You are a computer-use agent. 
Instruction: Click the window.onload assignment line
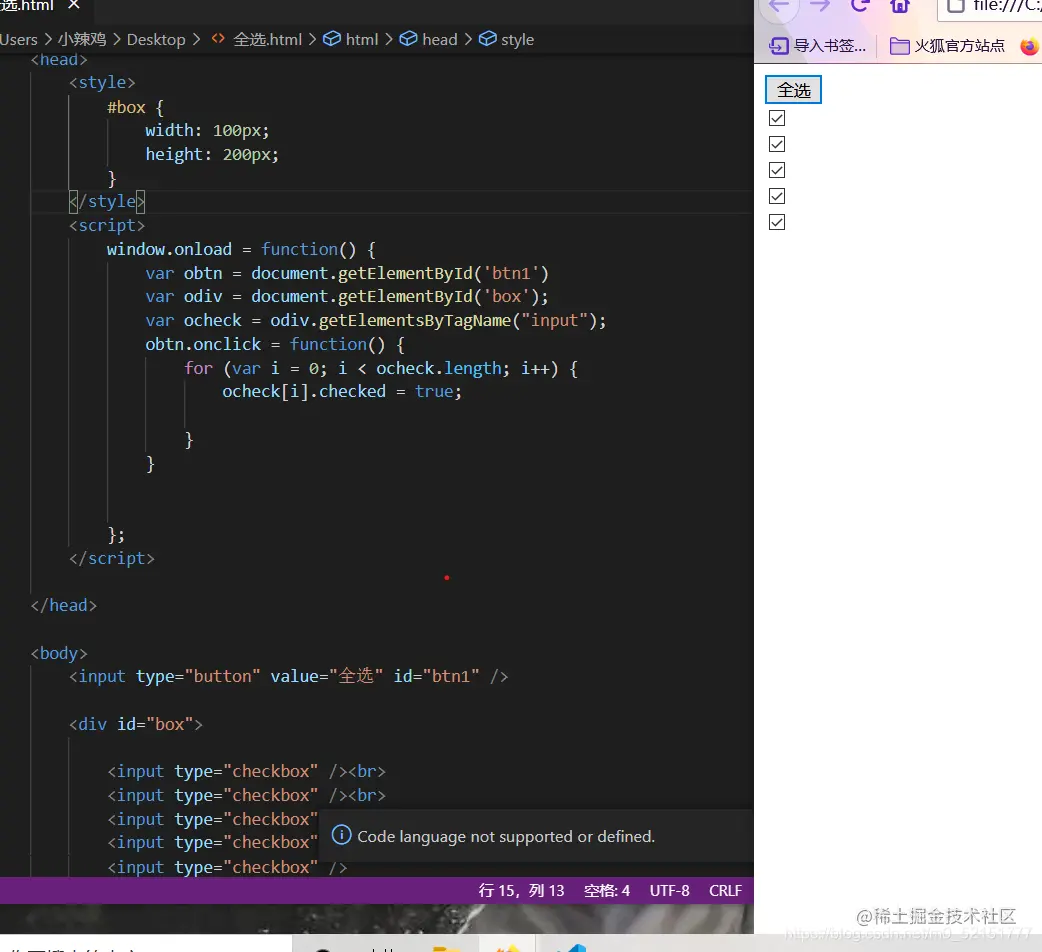(x=241, y=250)
